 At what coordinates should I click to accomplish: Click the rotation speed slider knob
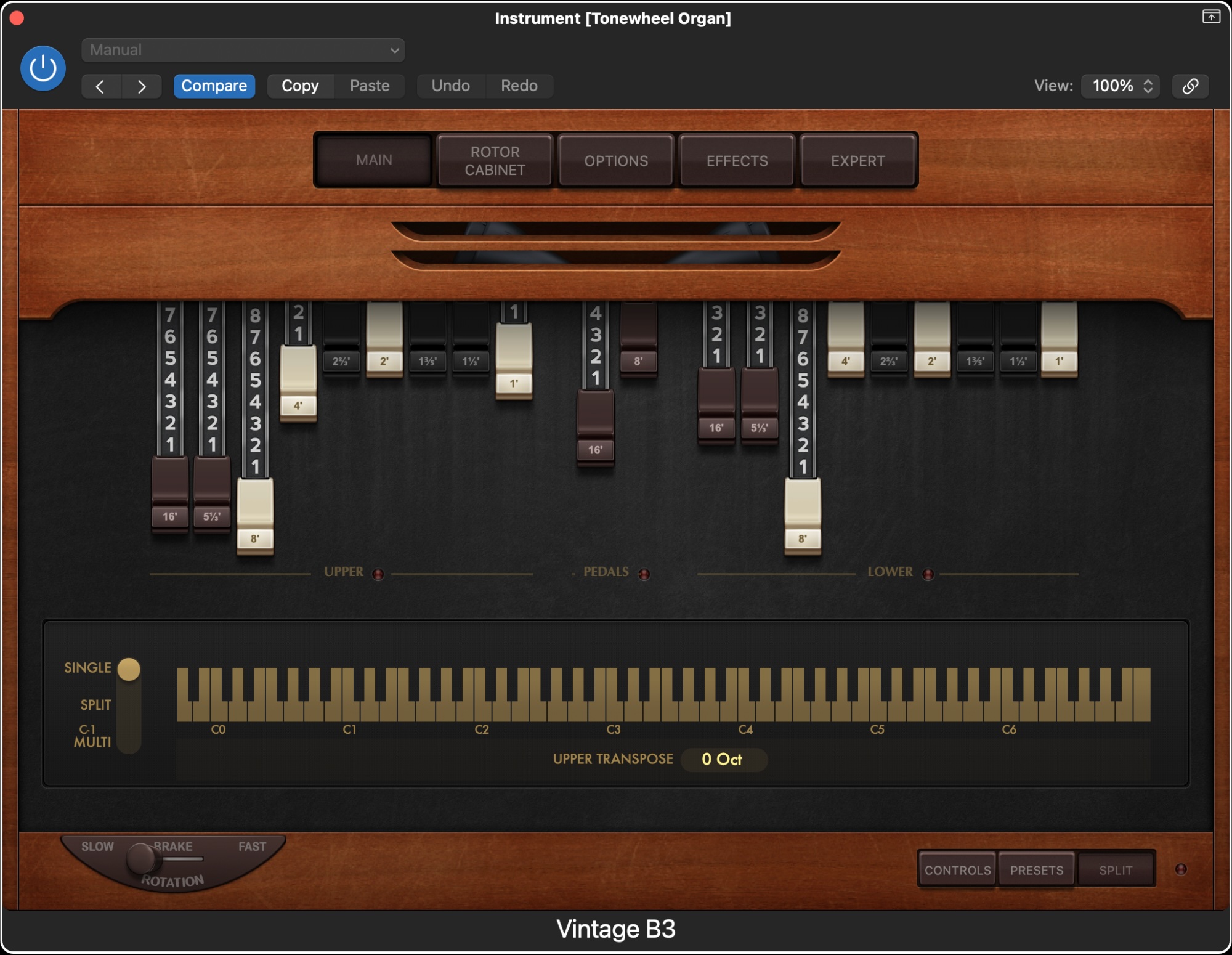pyautogui.click(x=141, y=858)
